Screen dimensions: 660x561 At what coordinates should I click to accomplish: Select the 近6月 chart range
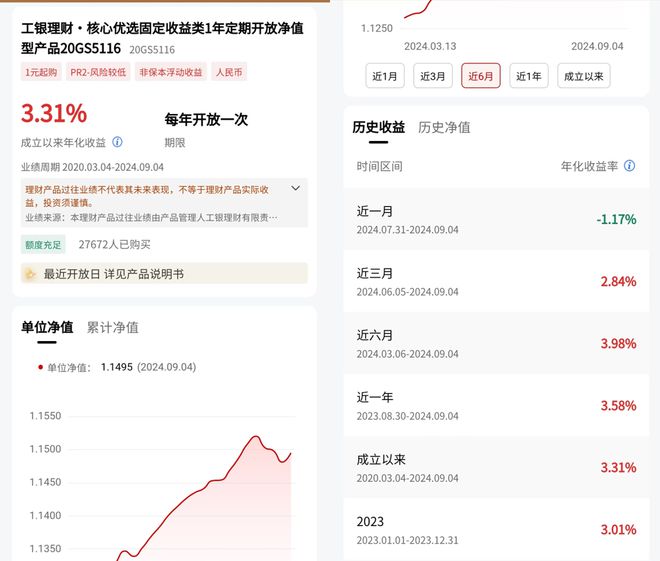(481, 76)
